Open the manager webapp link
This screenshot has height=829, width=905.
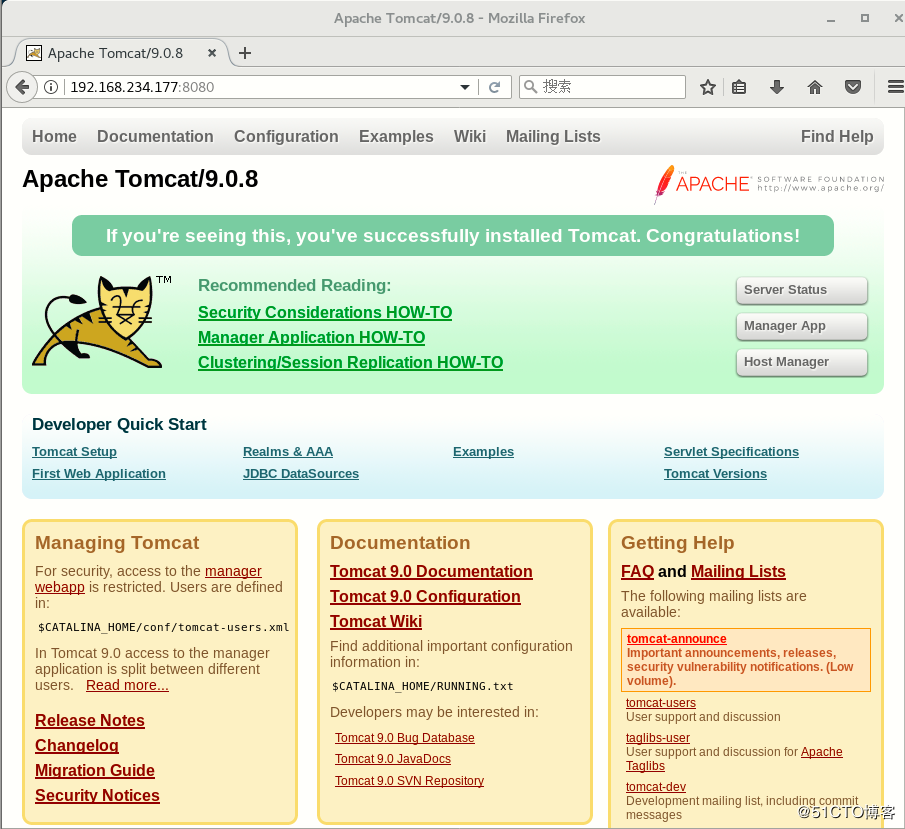pyautogui.click(x=233, y=571)
